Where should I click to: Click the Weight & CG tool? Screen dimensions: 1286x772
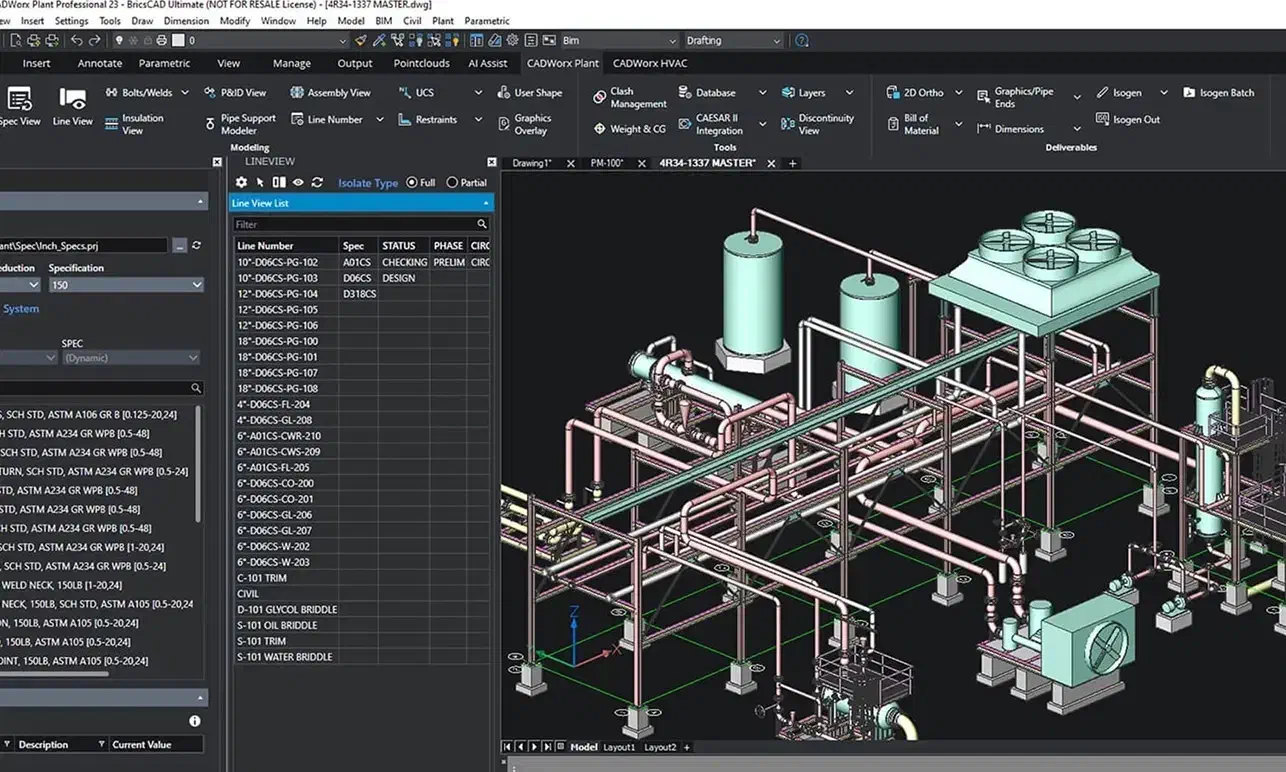click(x=628, y=129)
